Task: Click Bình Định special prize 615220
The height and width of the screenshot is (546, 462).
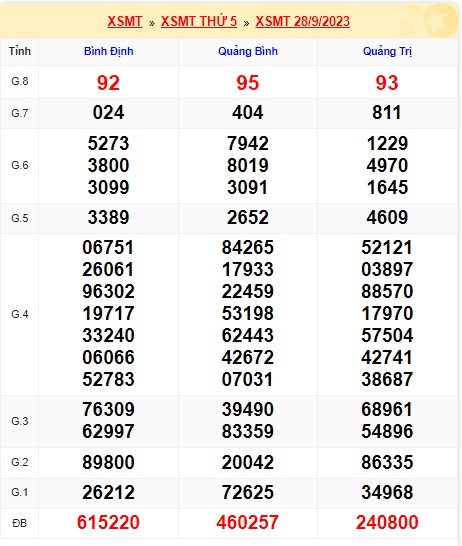Action: point(108,522)
